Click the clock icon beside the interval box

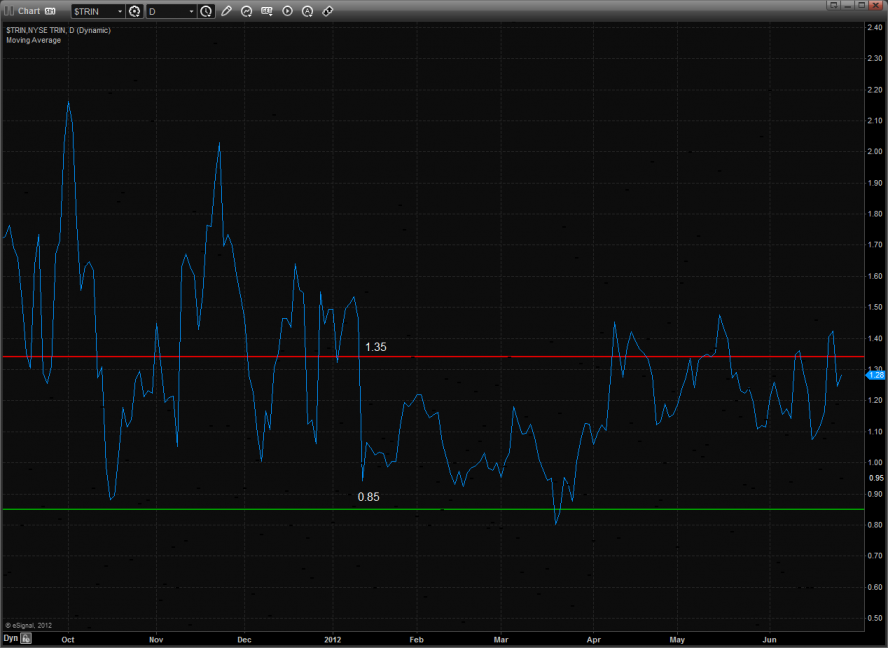206,11
